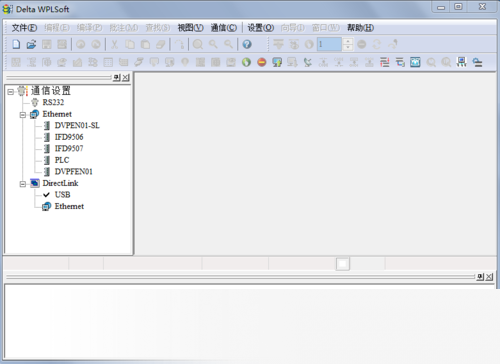Click the red-lined list icon in lower toolbar
Image resolution: width=500 pixels, height=364 pixels.
pos(384,62)
